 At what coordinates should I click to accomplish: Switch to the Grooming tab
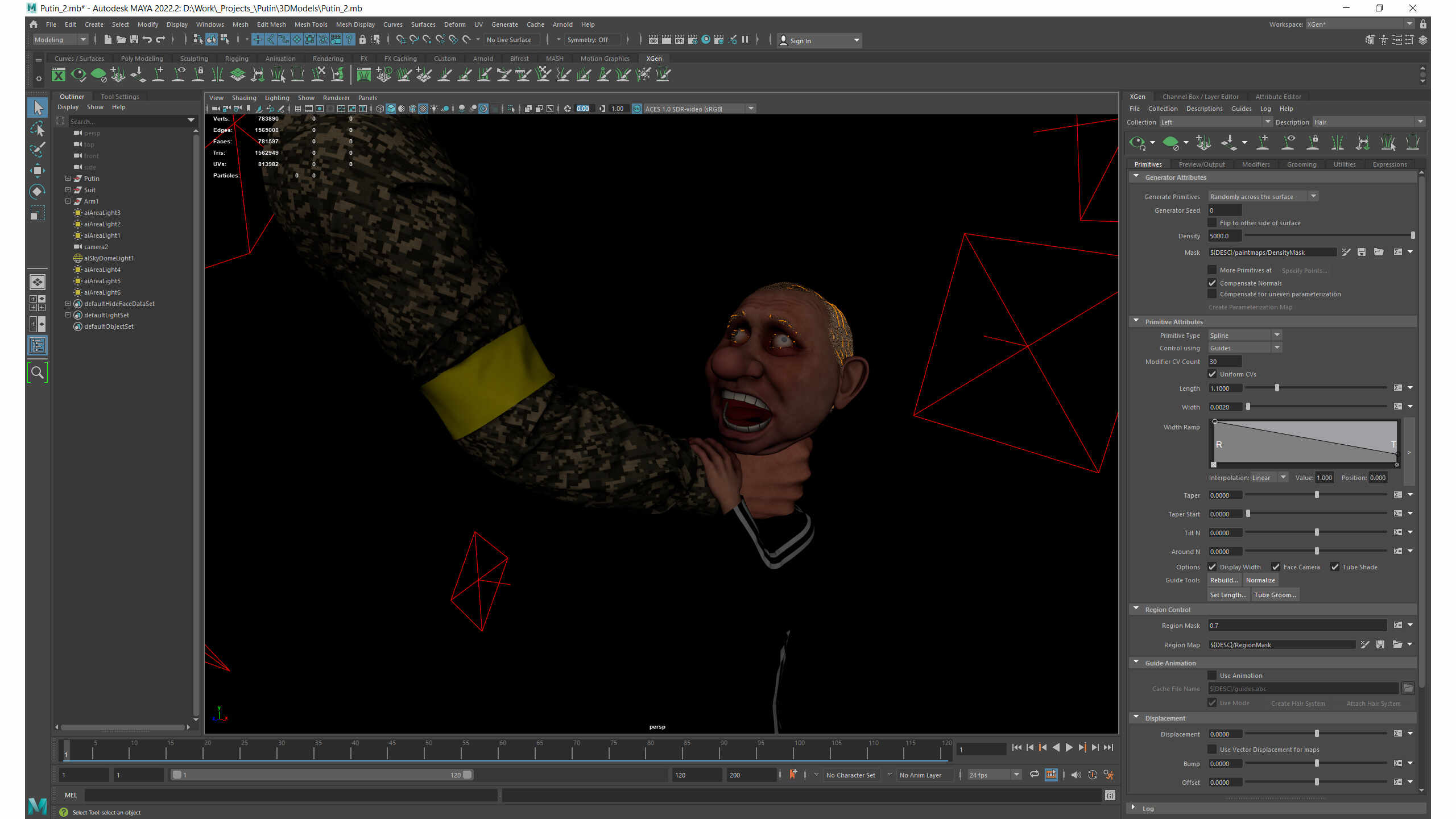1301,164
